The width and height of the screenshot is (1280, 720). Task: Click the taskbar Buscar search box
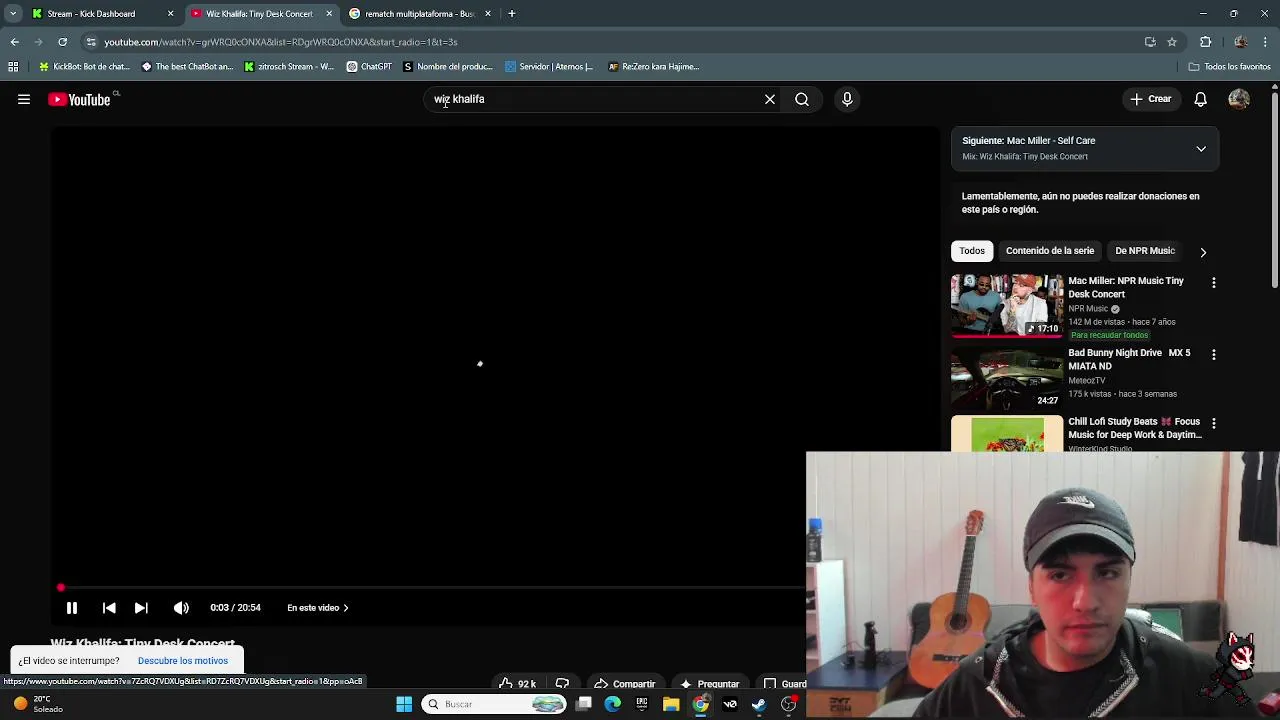coord(496,704)
